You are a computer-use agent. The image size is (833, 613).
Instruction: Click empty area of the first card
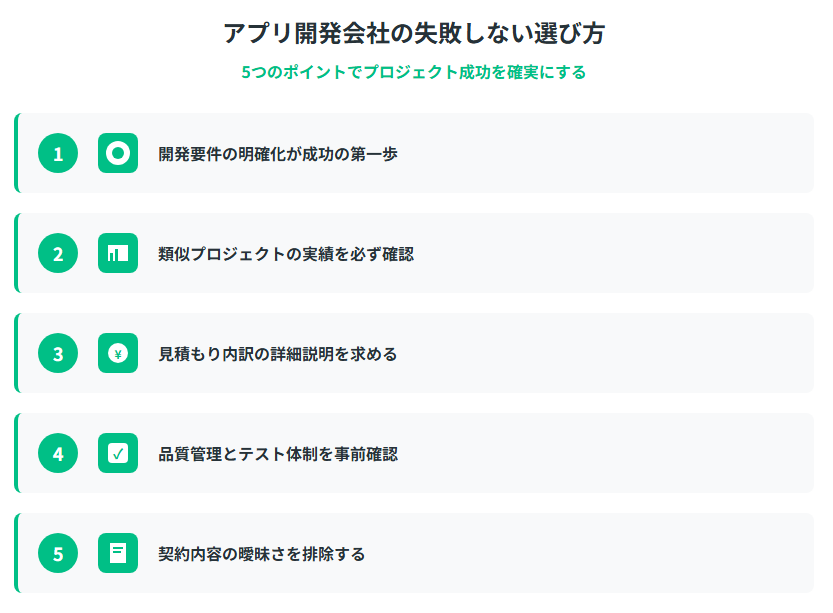click(606, 153)
